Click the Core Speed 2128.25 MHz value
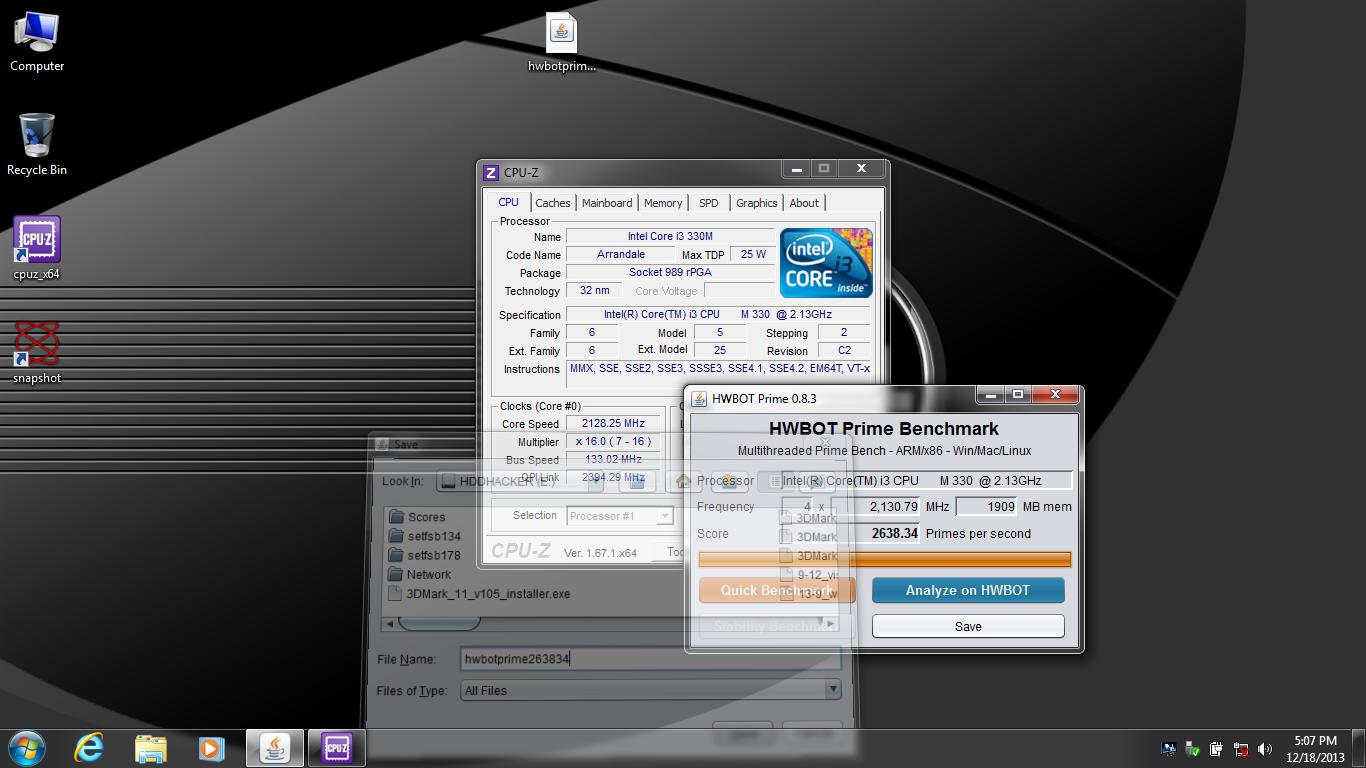Viewport: 1366px width, 768px height. pyautogui.click(x=613, y=423)
